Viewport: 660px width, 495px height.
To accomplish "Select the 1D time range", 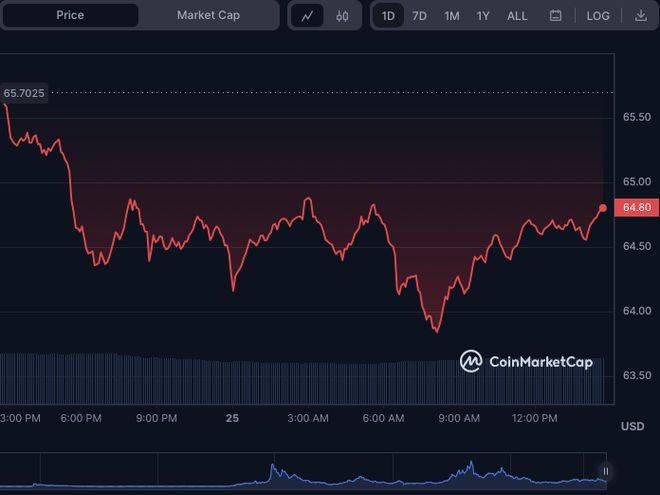I will click(388, 16).
